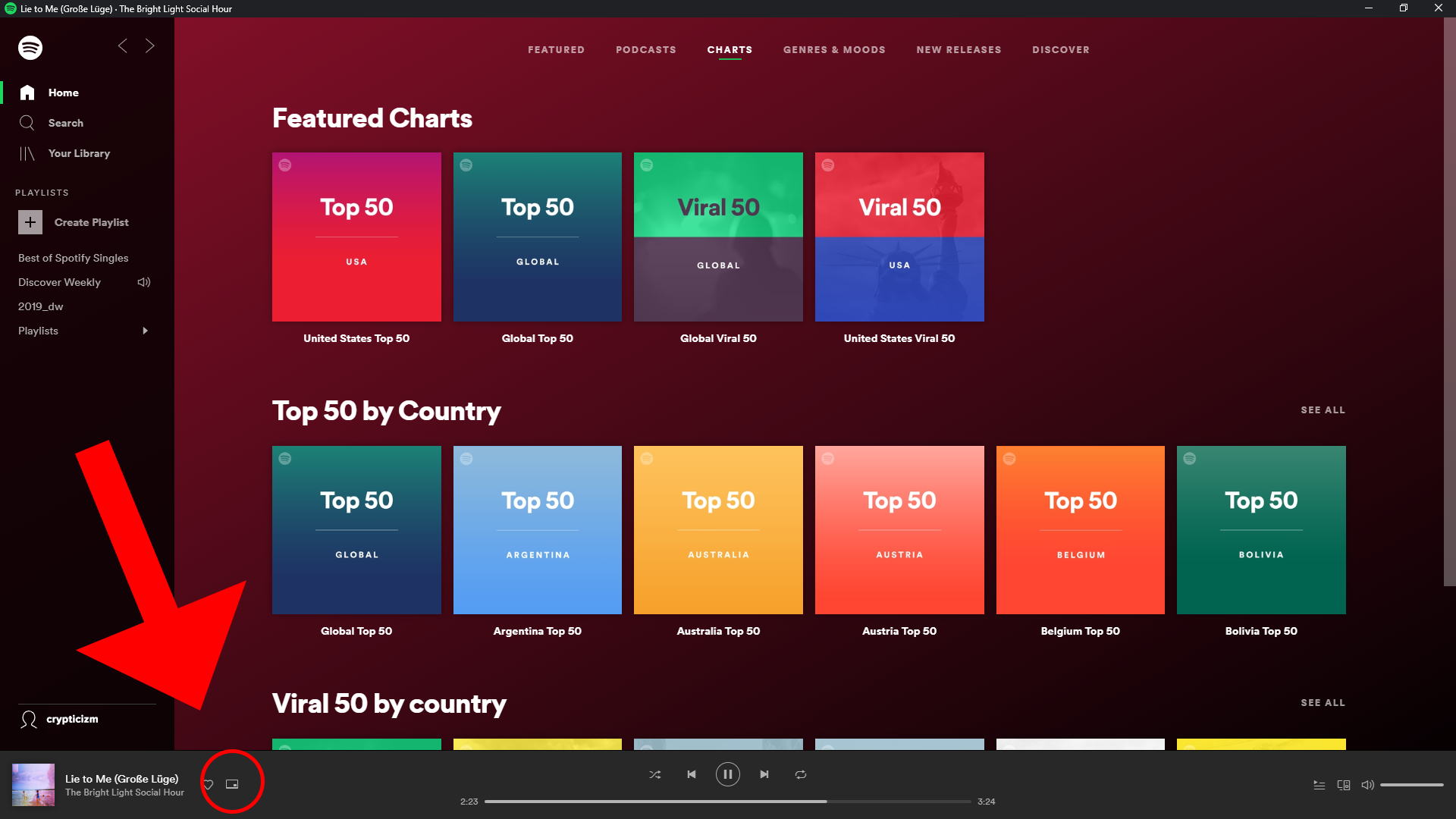The image size is (1456, 819).
Task: Click the connect to device icon
Action: tap(1344, 784)
